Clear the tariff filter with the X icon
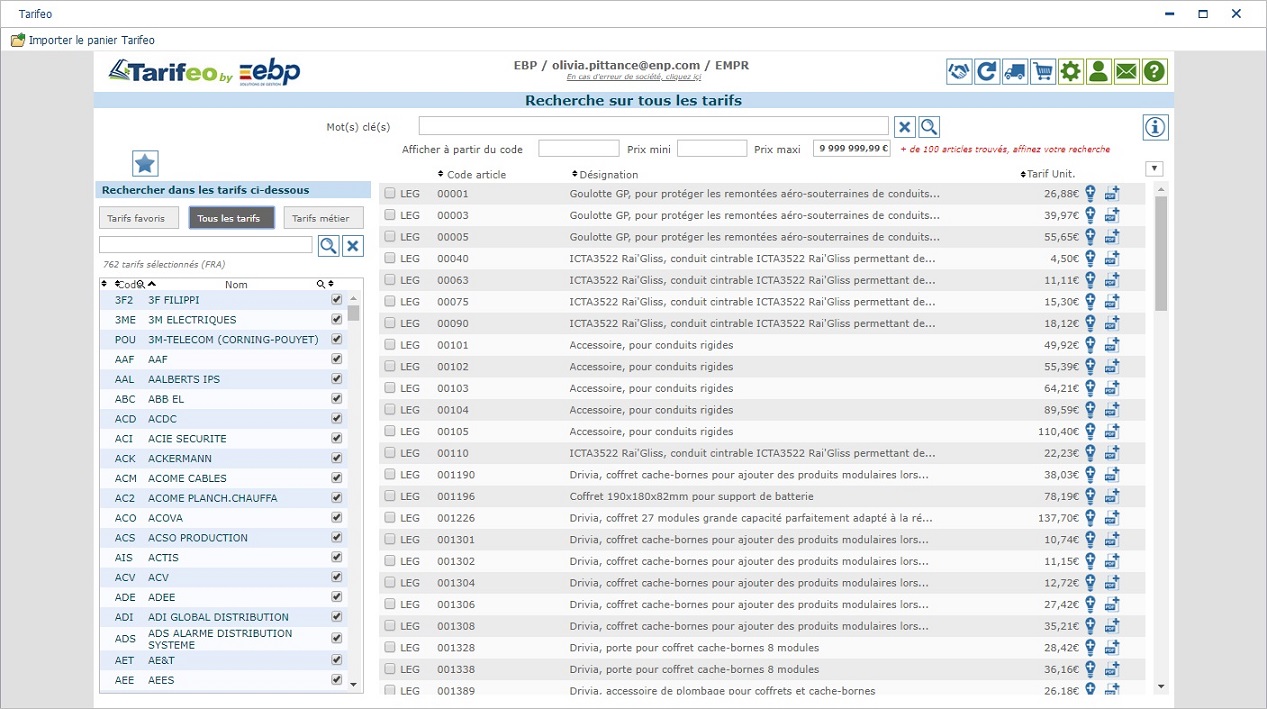 [352, 246]
